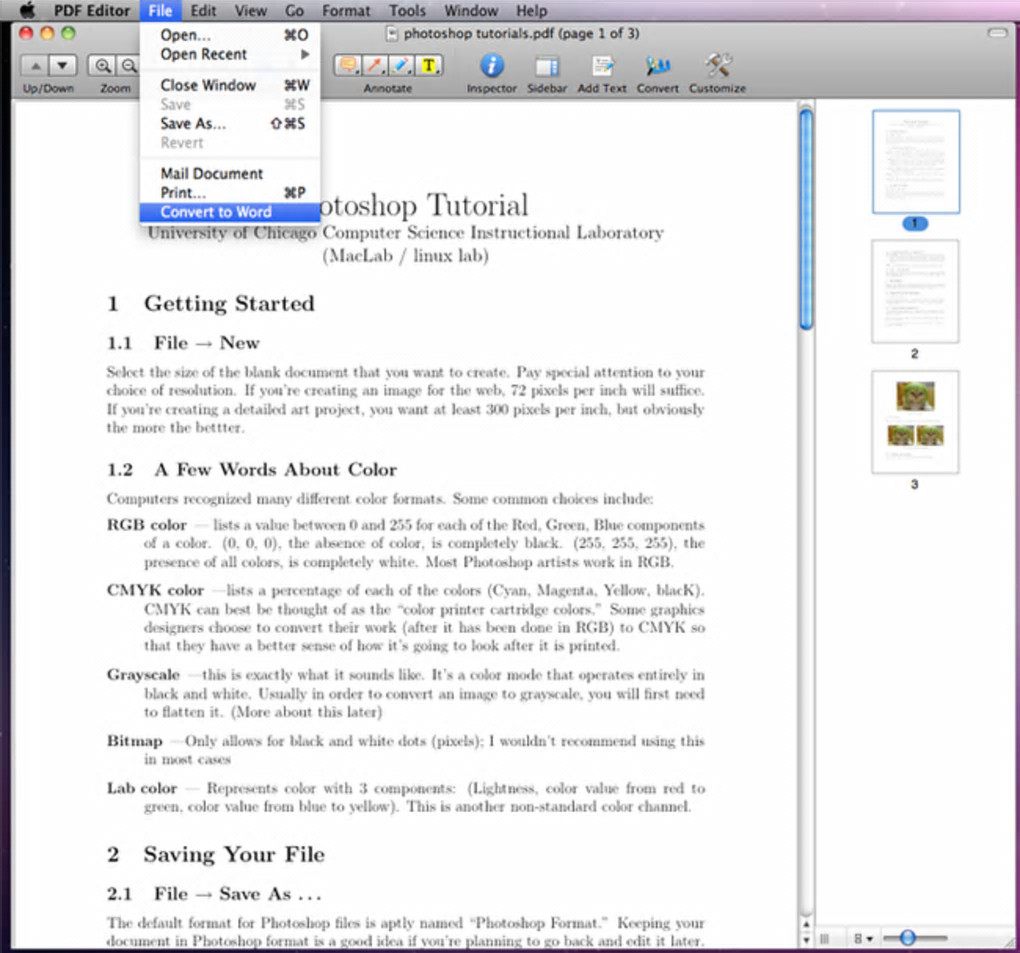Select Convert to Word menu item
This screenshot has width=1020, height=953.
tap(230, 212)
